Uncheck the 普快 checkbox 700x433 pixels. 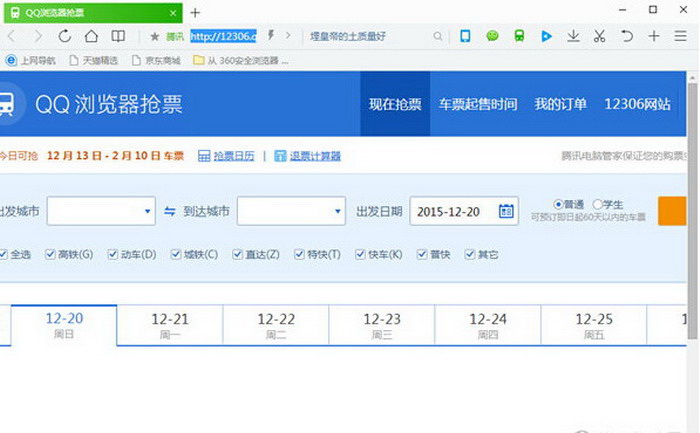point(421,254)
